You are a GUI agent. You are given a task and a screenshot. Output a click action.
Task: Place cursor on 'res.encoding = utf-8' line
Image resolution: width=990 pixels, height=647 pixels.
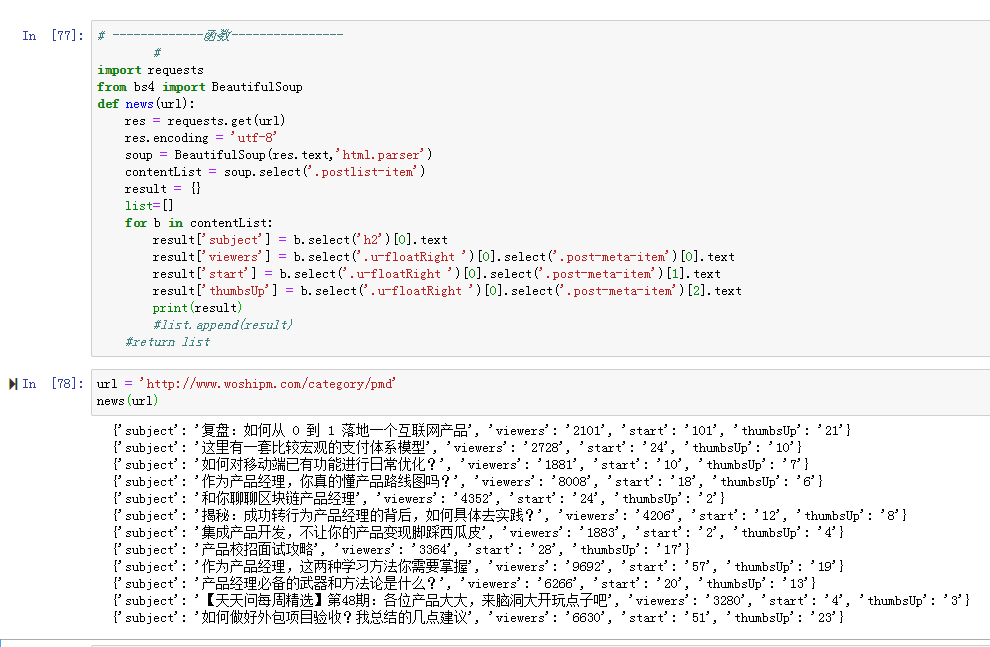[x=201, y=138]
